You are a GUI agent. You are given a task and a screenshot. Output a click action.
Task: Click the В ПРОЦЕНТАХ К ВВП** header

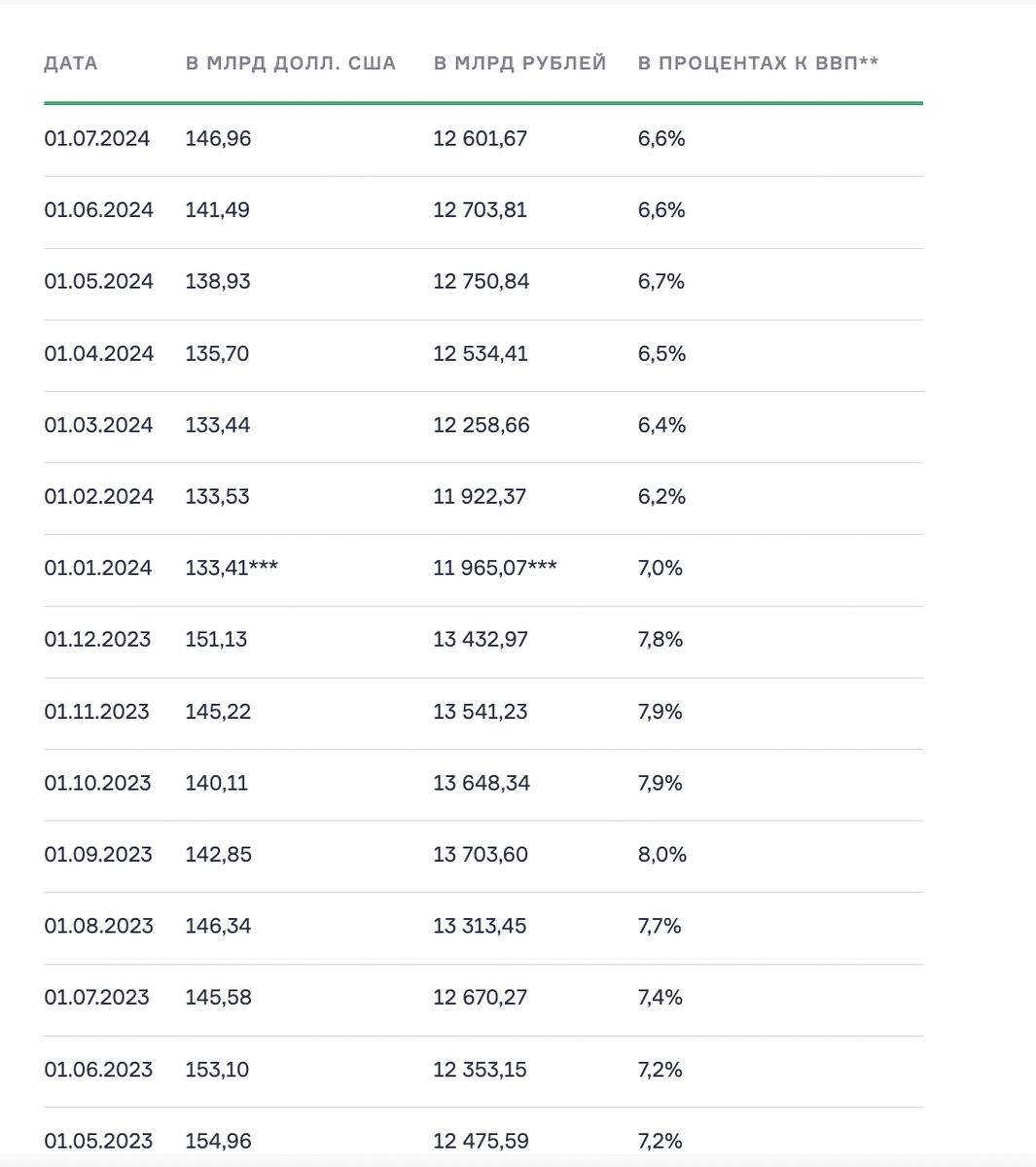pos(758,64)
